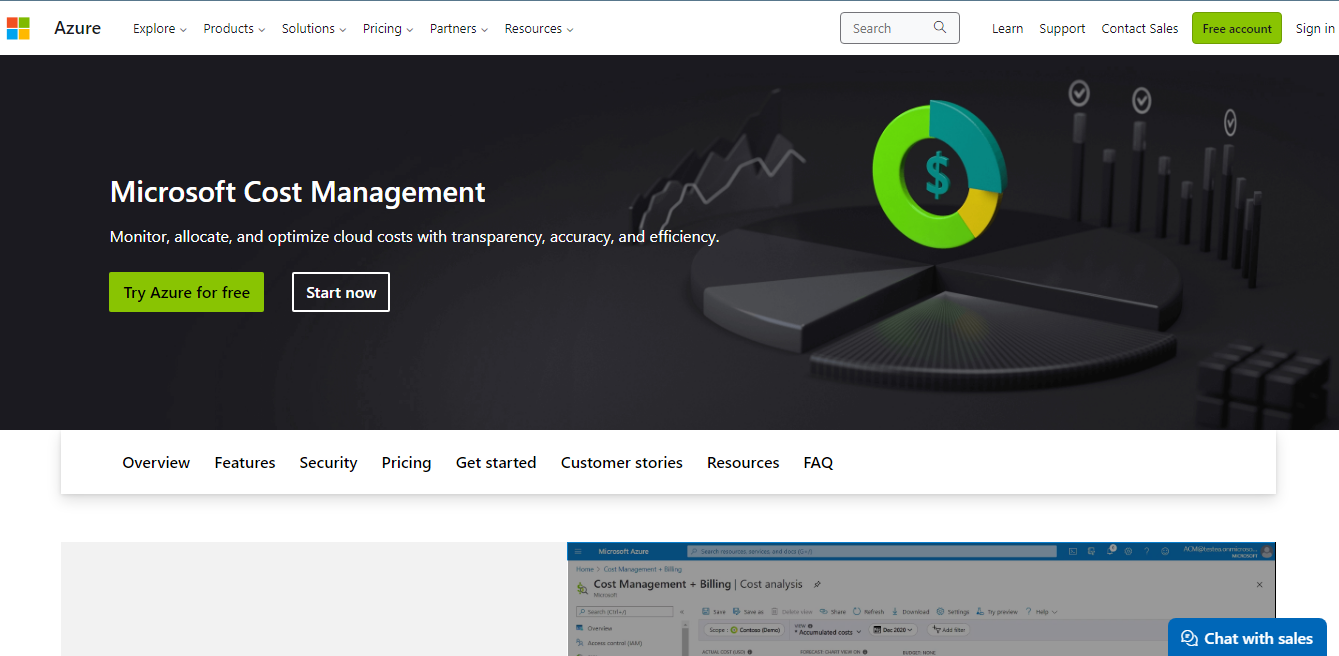Click the Contact Sales link
Viewport: 1339px width, 656px height.
[1140, 28]
